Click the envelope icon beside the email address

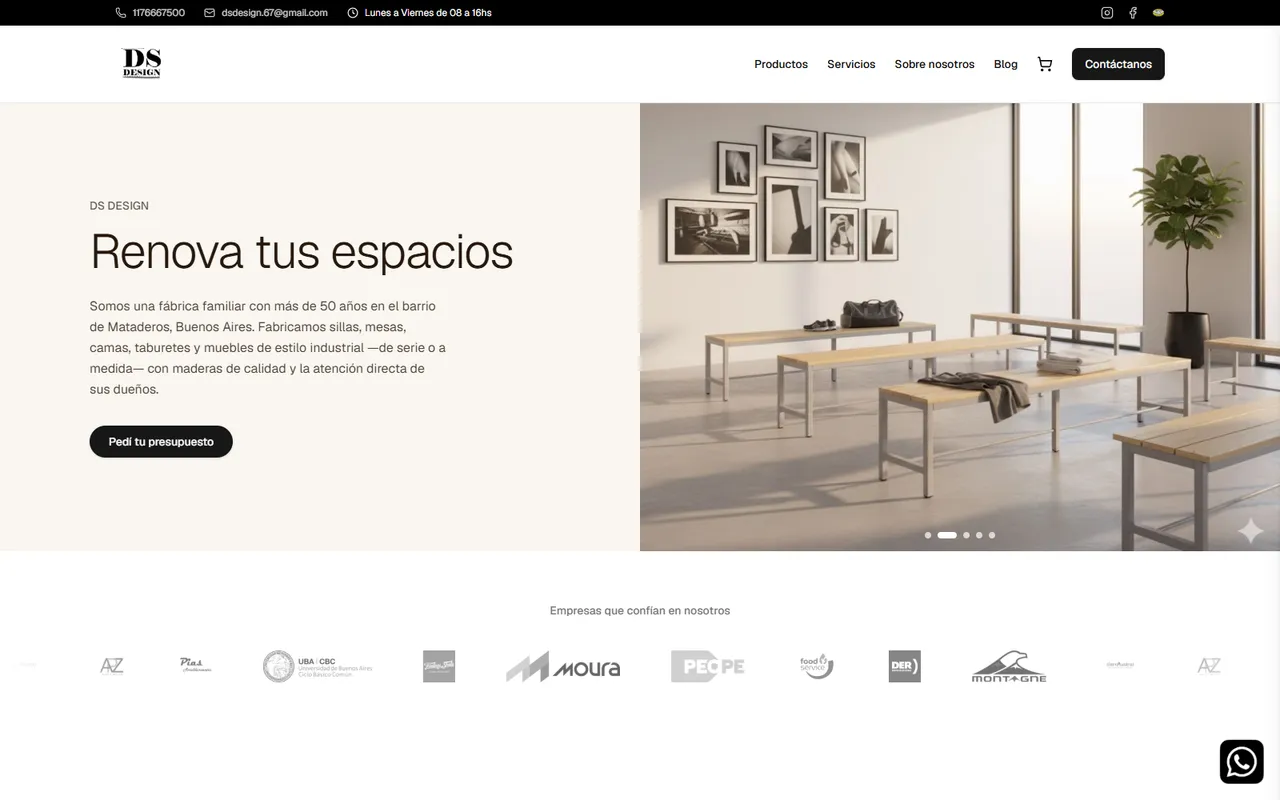point(209,13)
